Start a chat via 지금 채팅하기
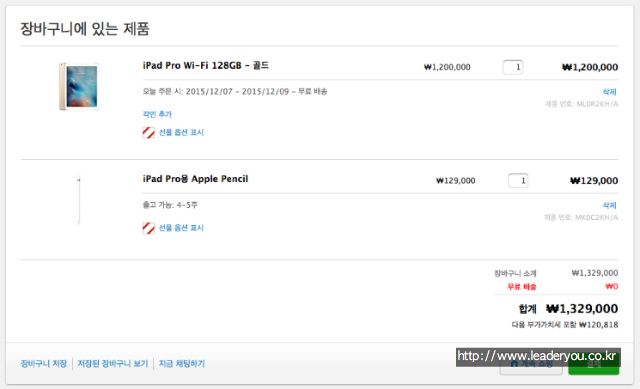Image resolution: width=640 pixels, height=389 pixels. coord(182,363)
